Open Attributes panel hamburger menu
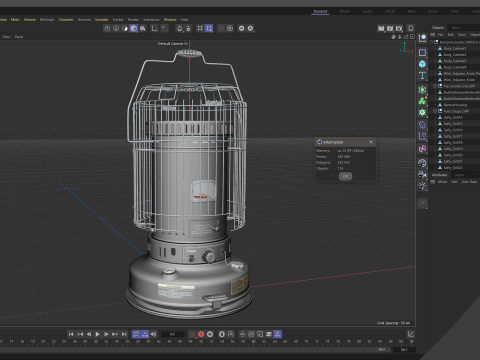The width and height of the screenshot is (480, 360). click(433, 182)
